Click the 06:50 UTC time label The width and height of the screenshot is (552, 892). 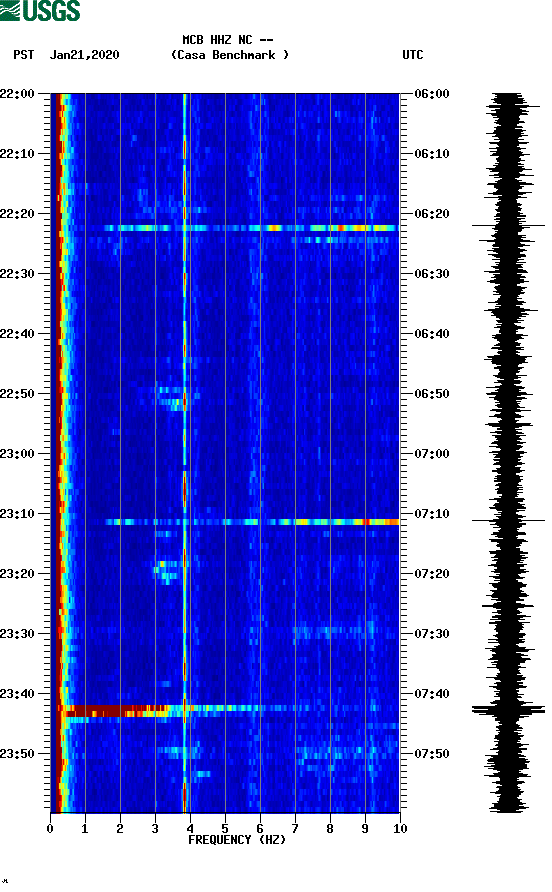click(432, 394)
